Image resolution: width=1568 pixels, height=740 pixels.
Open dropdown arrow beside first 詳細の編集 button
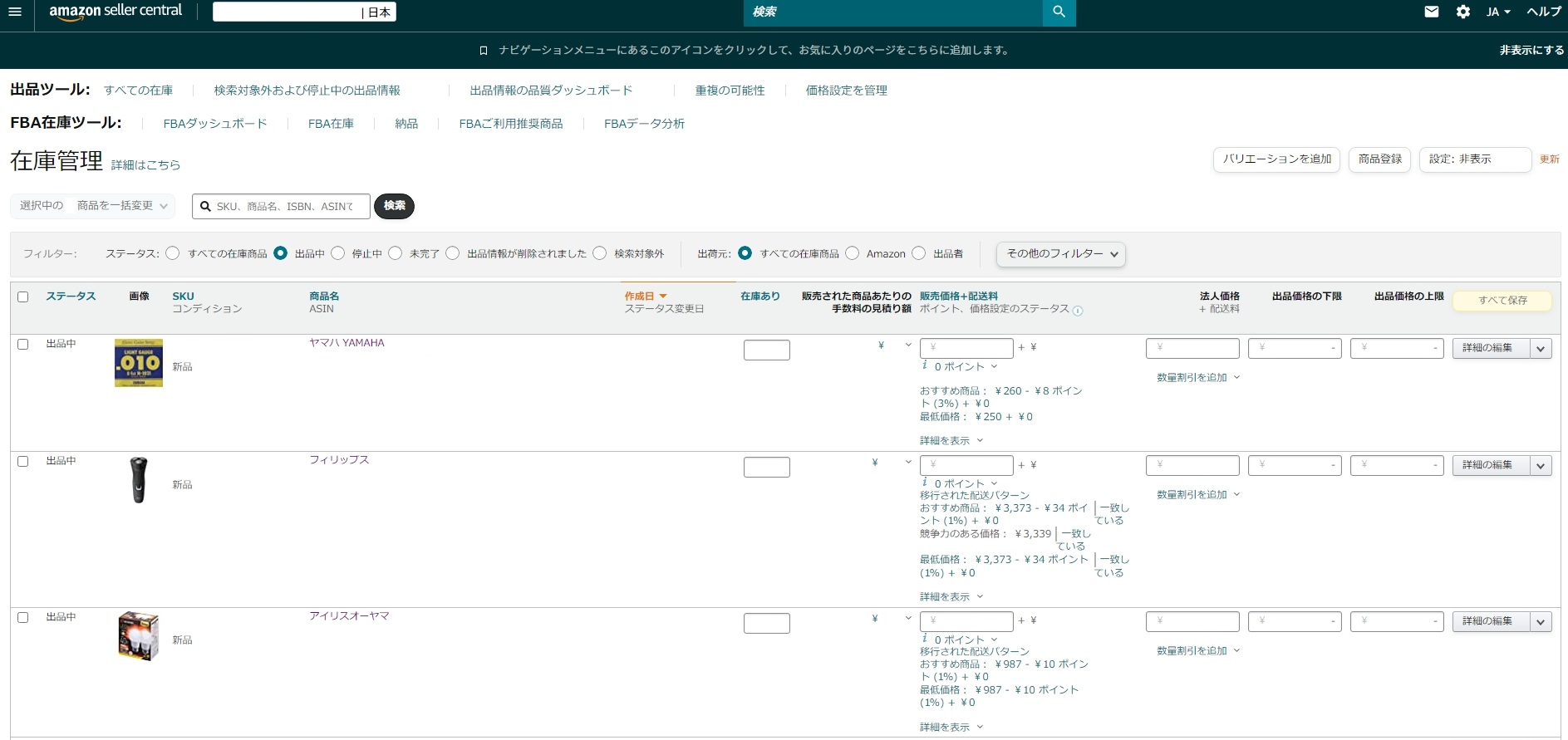point(1541,349)
